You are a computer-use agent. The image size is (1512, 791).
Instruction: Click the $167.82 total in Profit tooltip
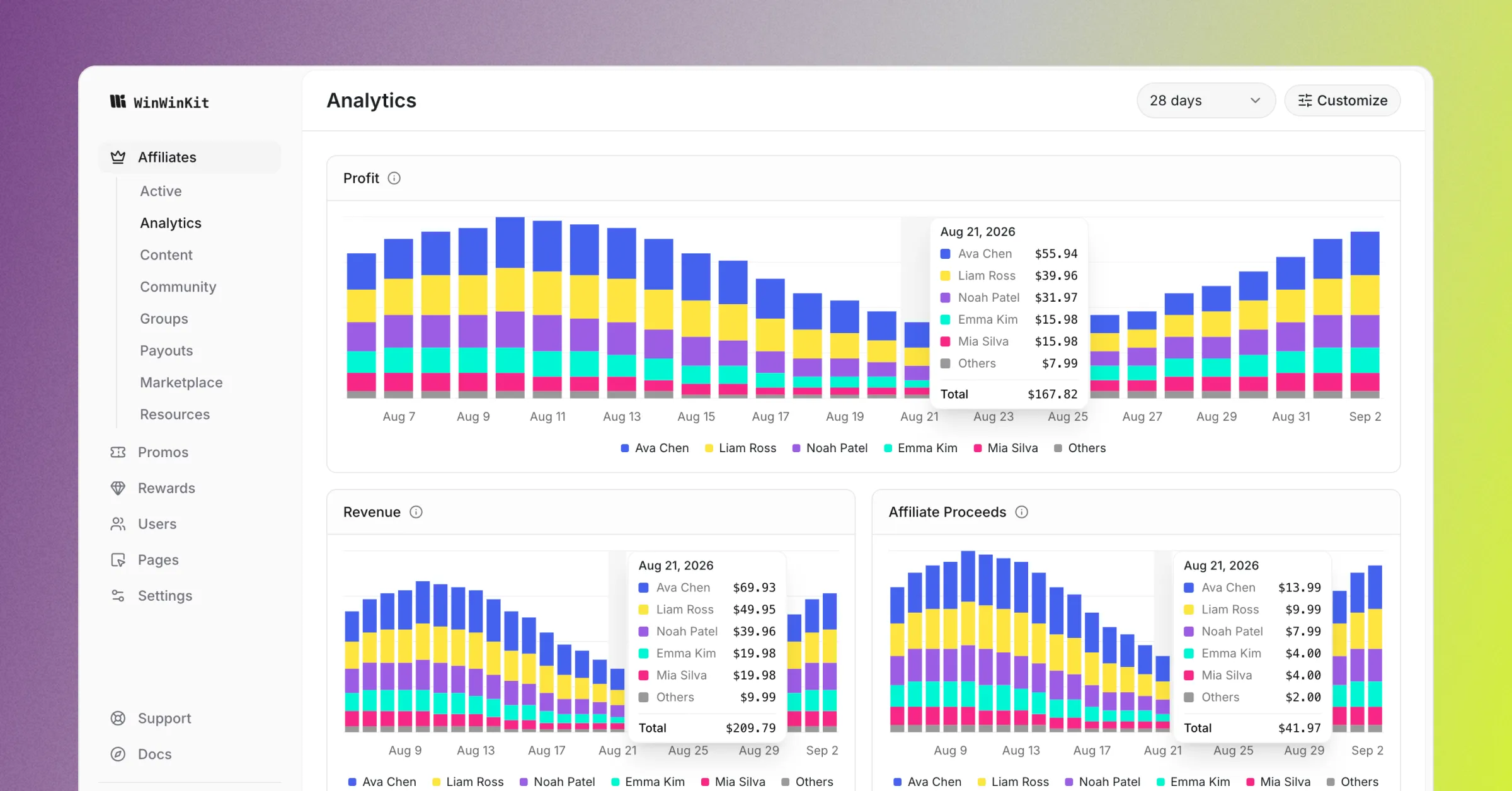(1053, 394)
